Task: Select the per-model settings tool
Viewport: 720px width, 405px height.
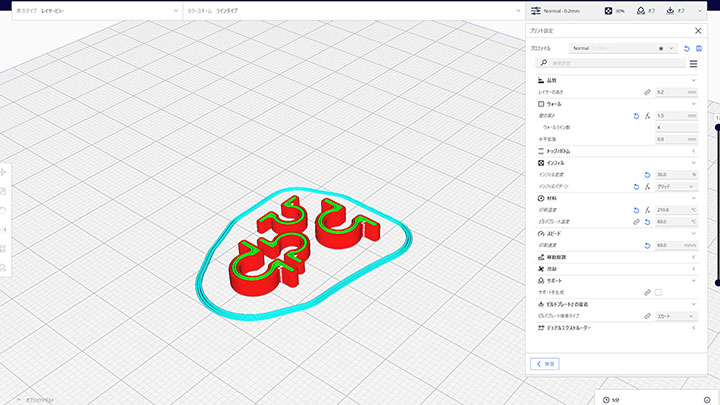Action: [x=3, y=249]
